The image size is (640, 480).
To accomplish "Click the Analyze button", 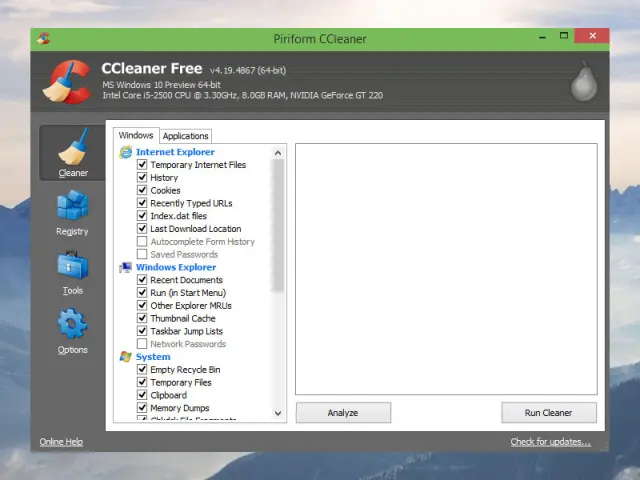I will 342,412.
